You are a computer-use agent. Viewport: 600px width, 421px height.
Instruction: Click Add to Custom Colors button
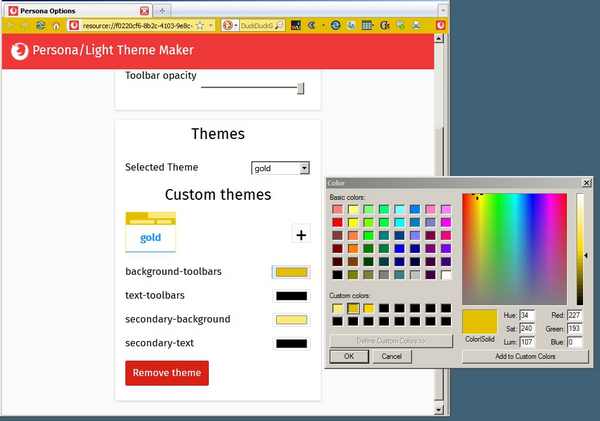click(525, 356)
